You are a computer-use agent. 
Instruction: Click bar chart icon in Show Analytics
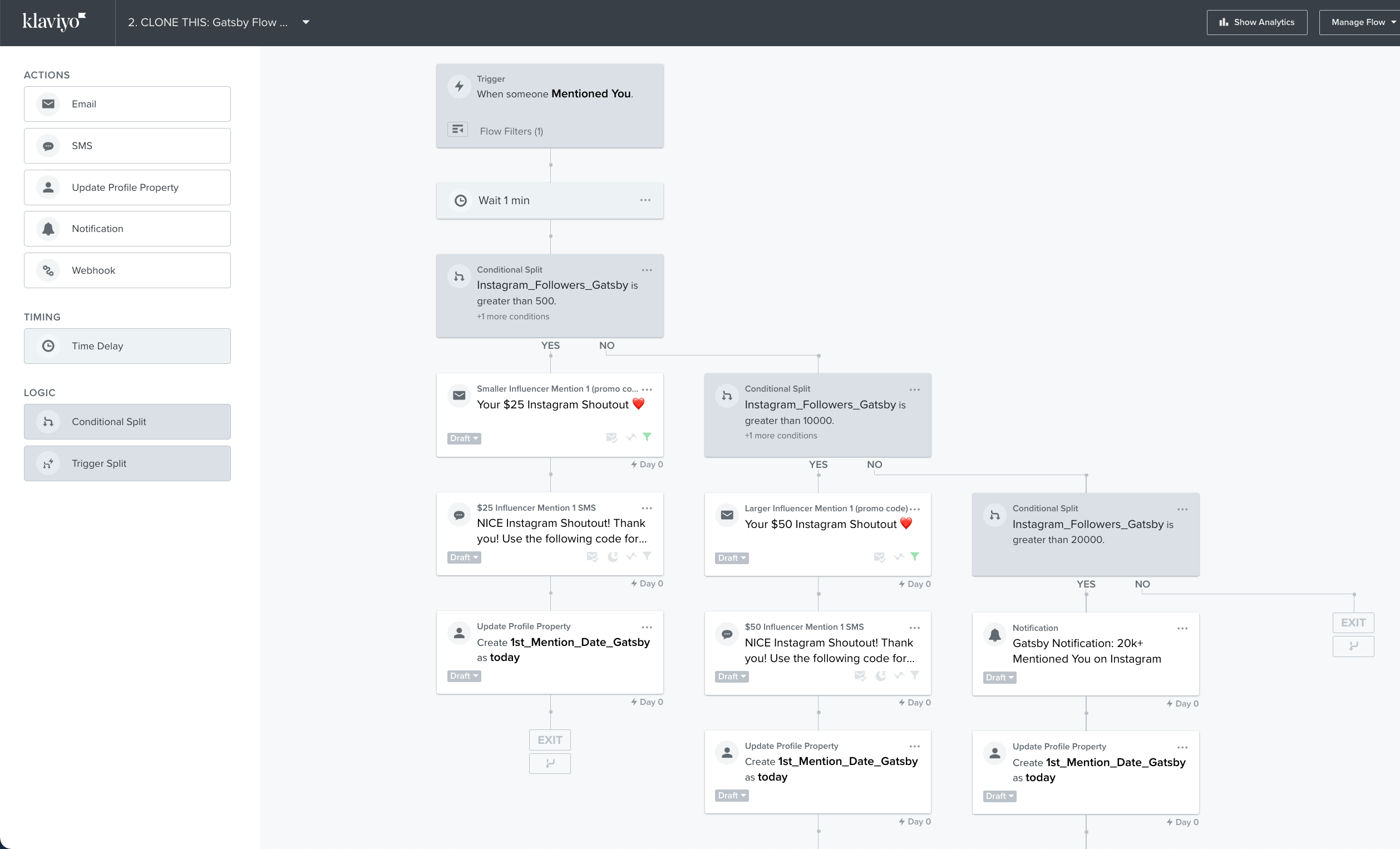tap(1224, 22)
